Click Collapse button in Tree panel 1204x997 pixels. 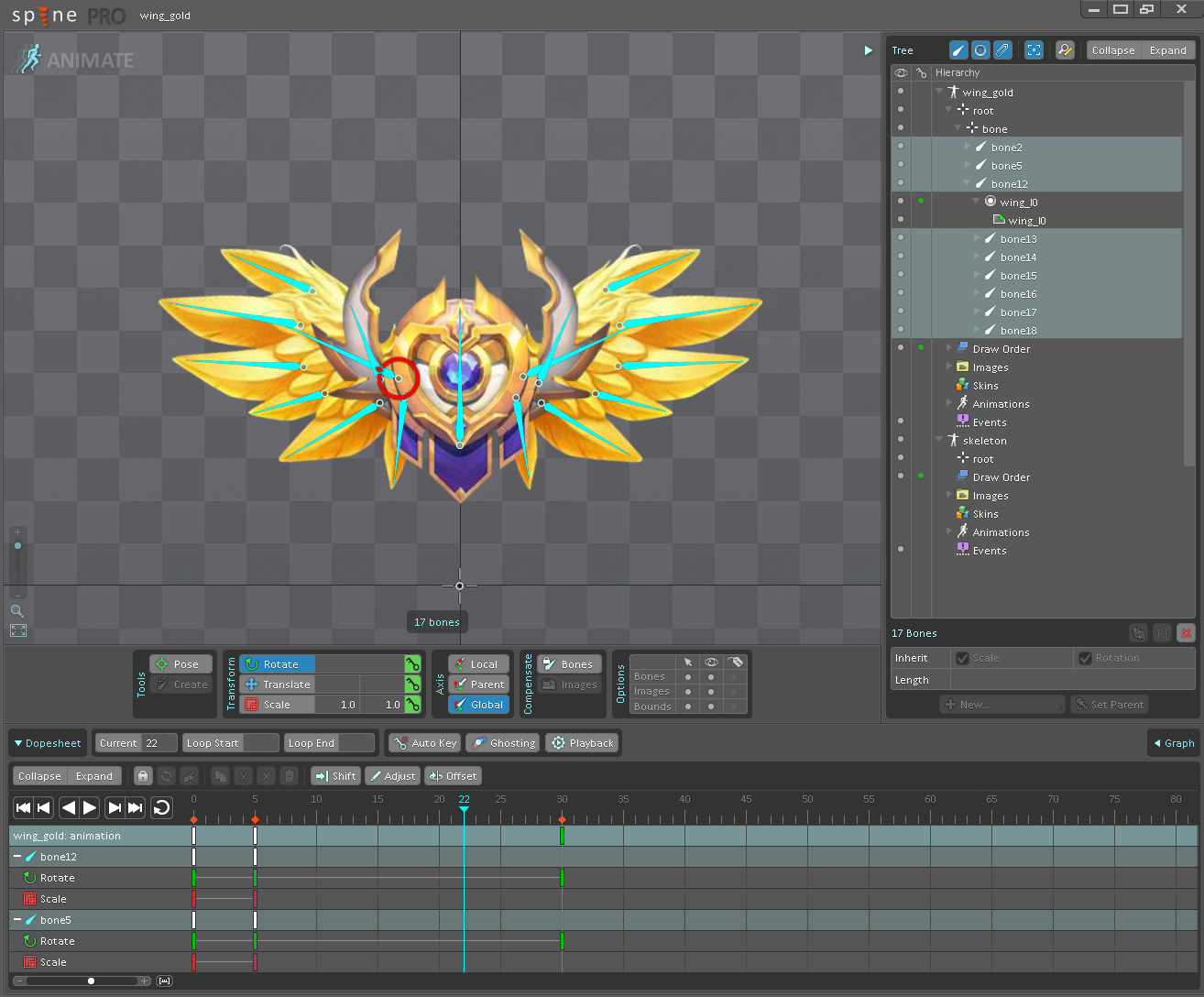tap(1113, 50)
